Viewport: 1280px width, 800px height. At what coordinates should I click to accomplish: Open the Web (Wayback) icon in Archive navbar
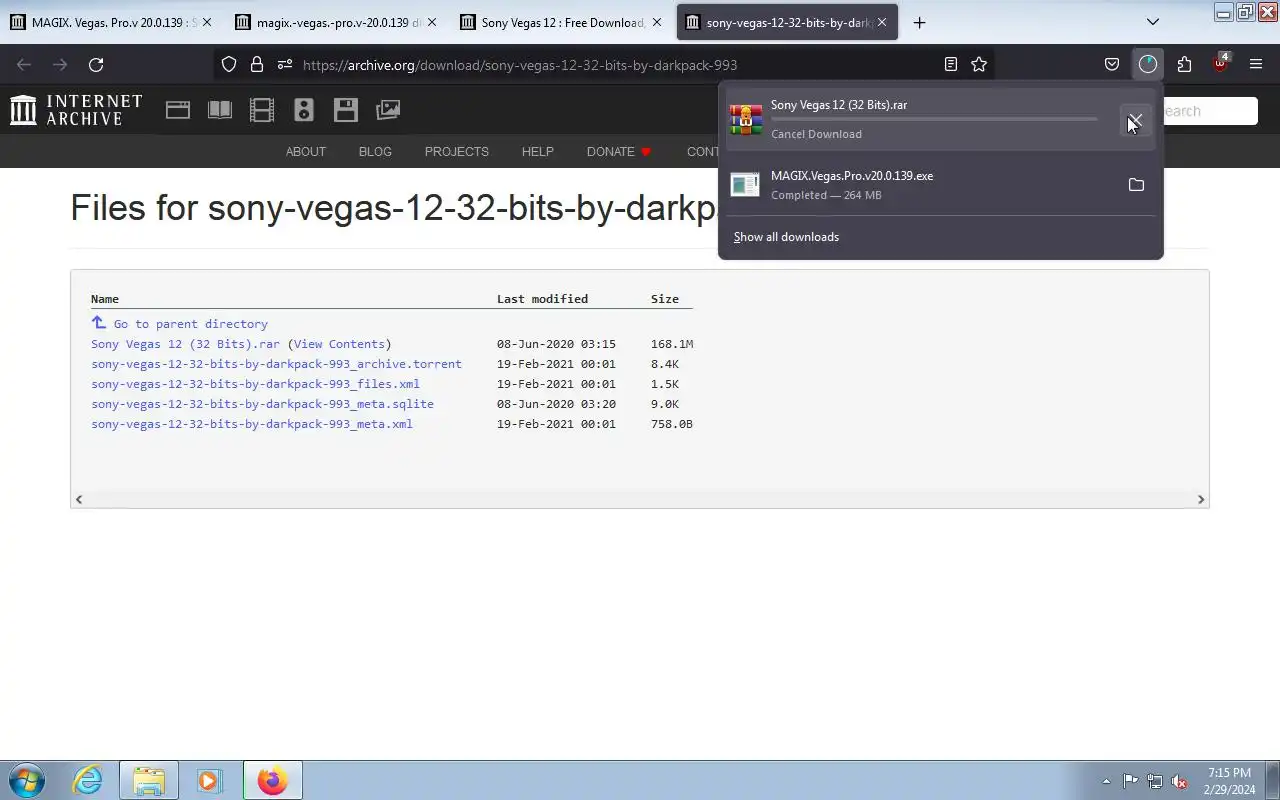point(178,110)
